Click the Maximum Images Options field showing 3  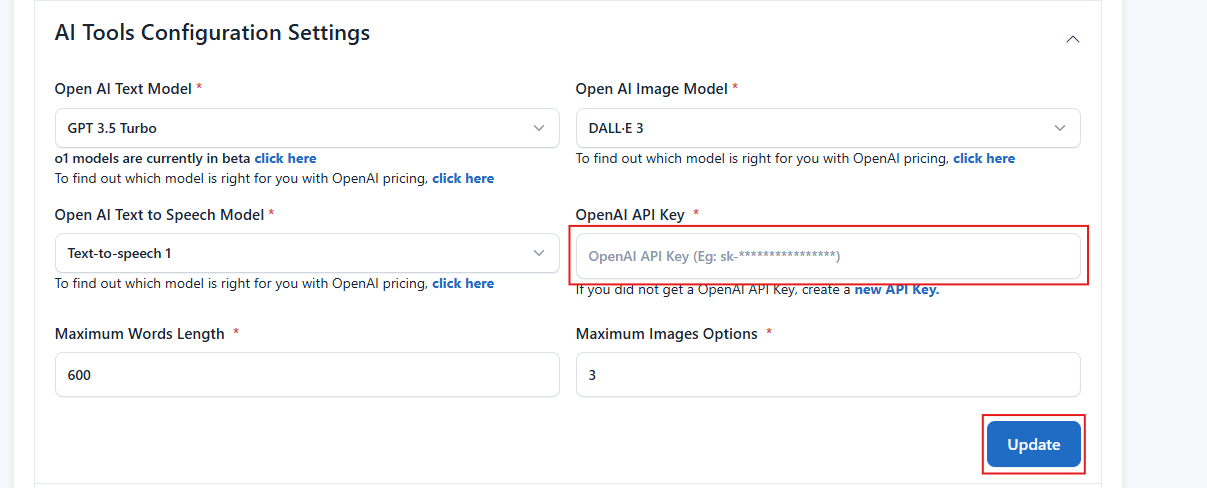pos(828,375)
